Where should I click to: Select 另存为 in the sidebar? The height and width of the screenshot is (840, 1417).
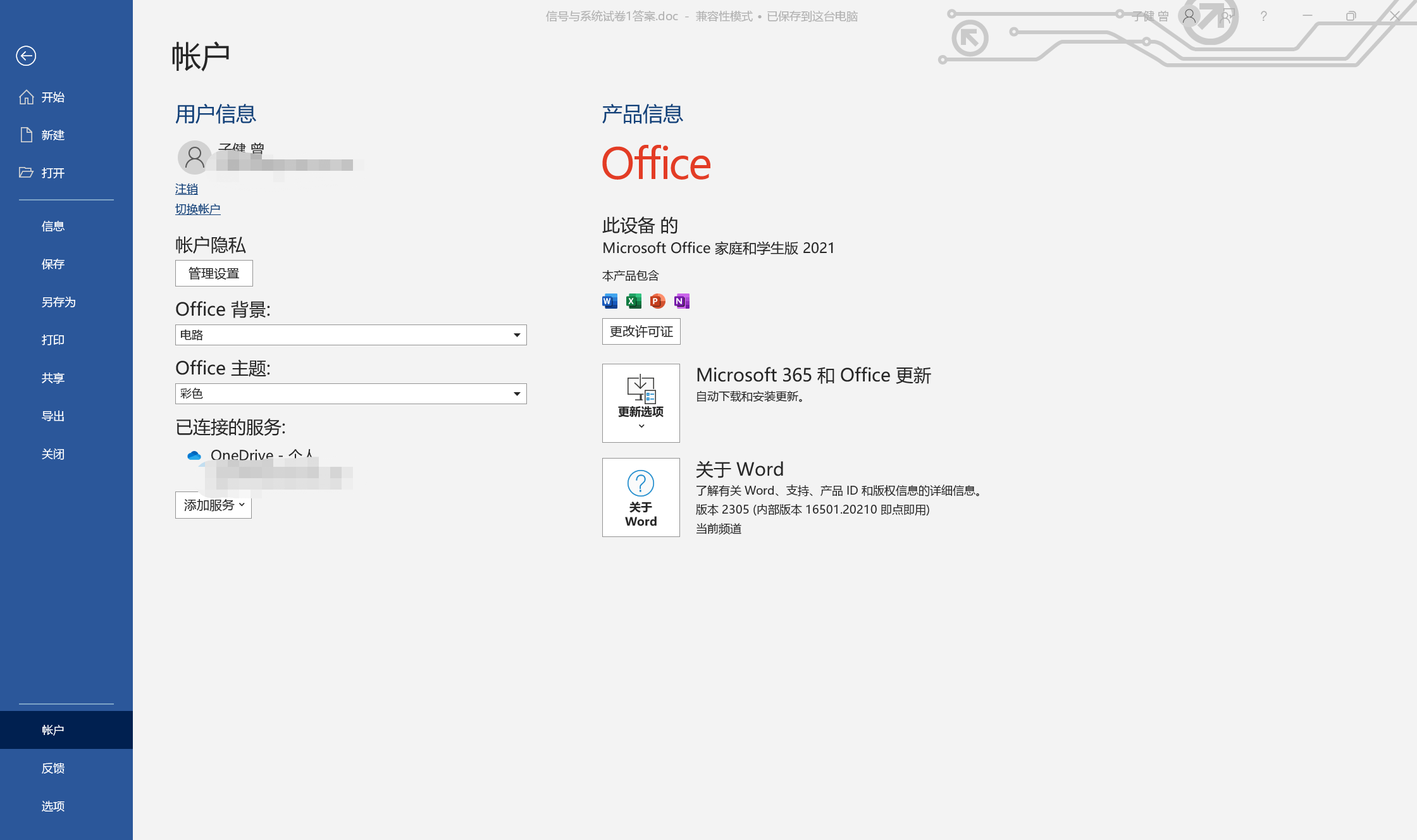coord(58,302)
